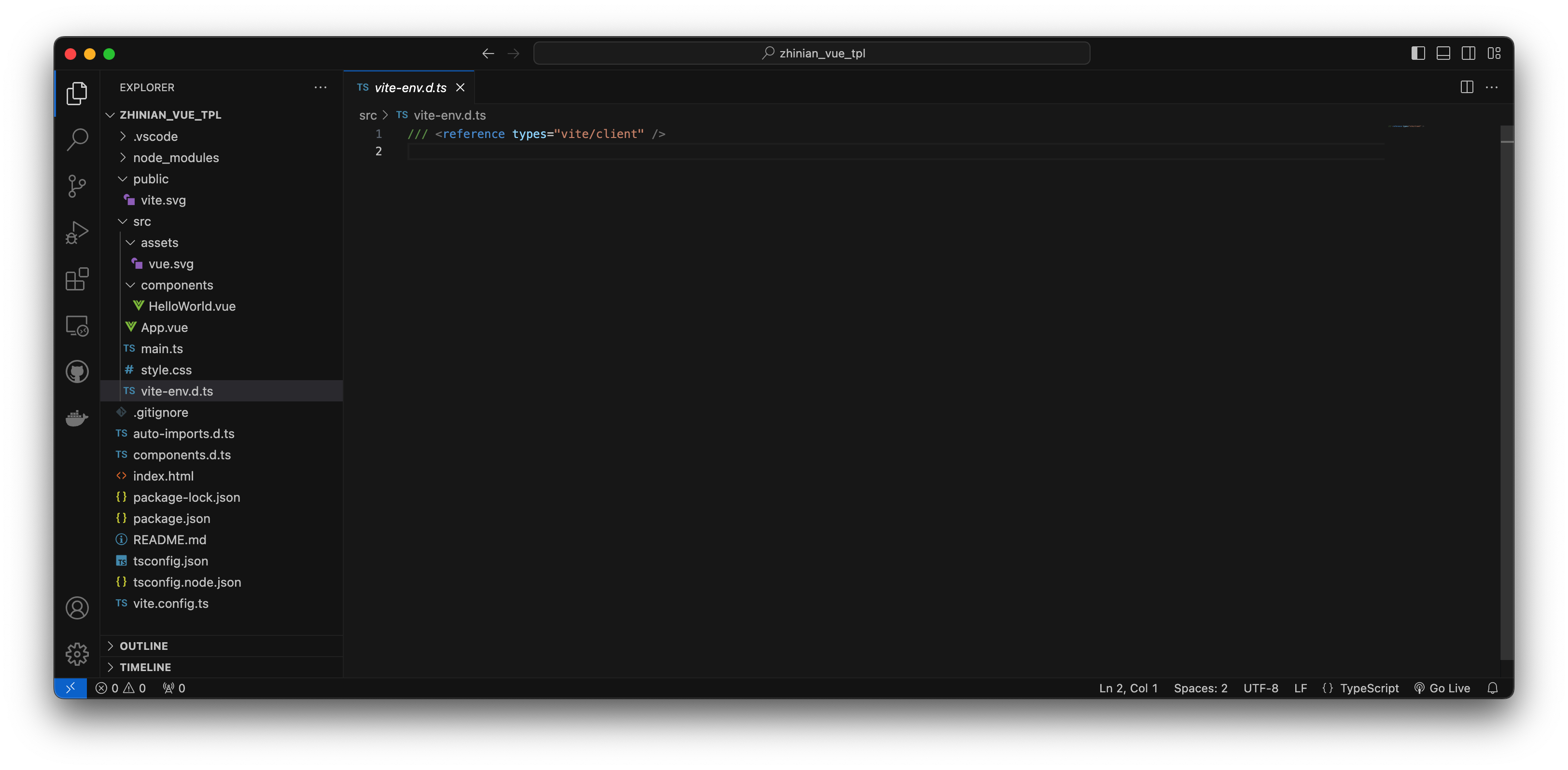
Task: Toggle the primary side bar
Action: point(1418,54)
